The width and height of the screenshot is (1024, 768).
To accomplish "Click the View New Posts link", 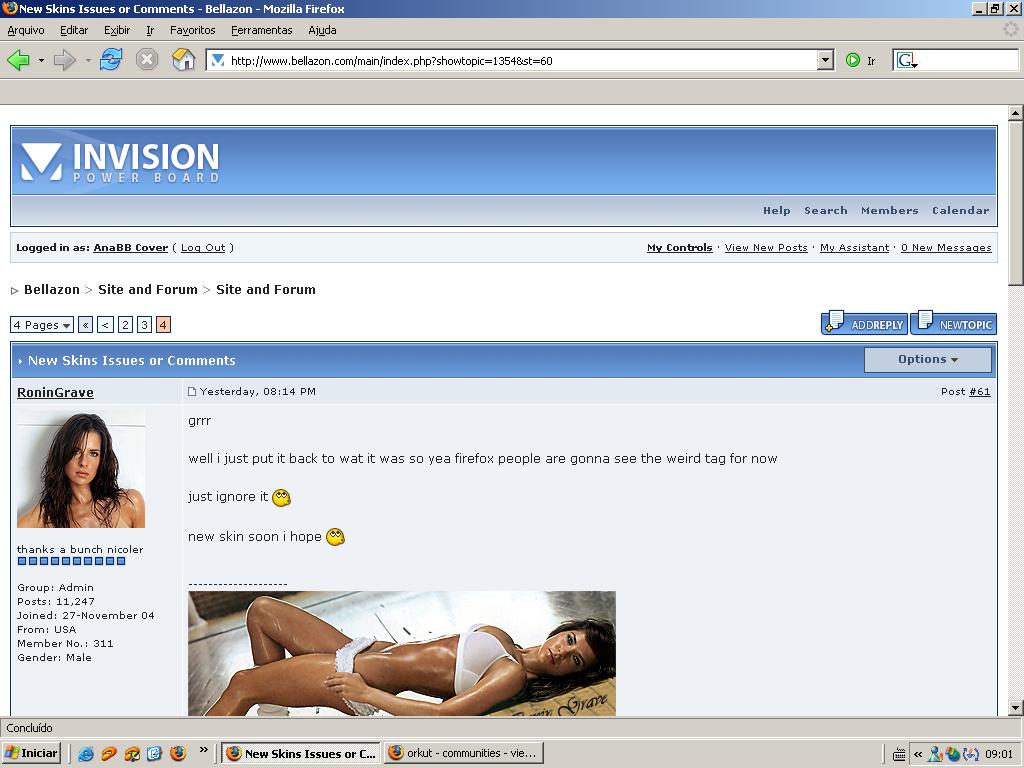I will click(x=765, y=248).
